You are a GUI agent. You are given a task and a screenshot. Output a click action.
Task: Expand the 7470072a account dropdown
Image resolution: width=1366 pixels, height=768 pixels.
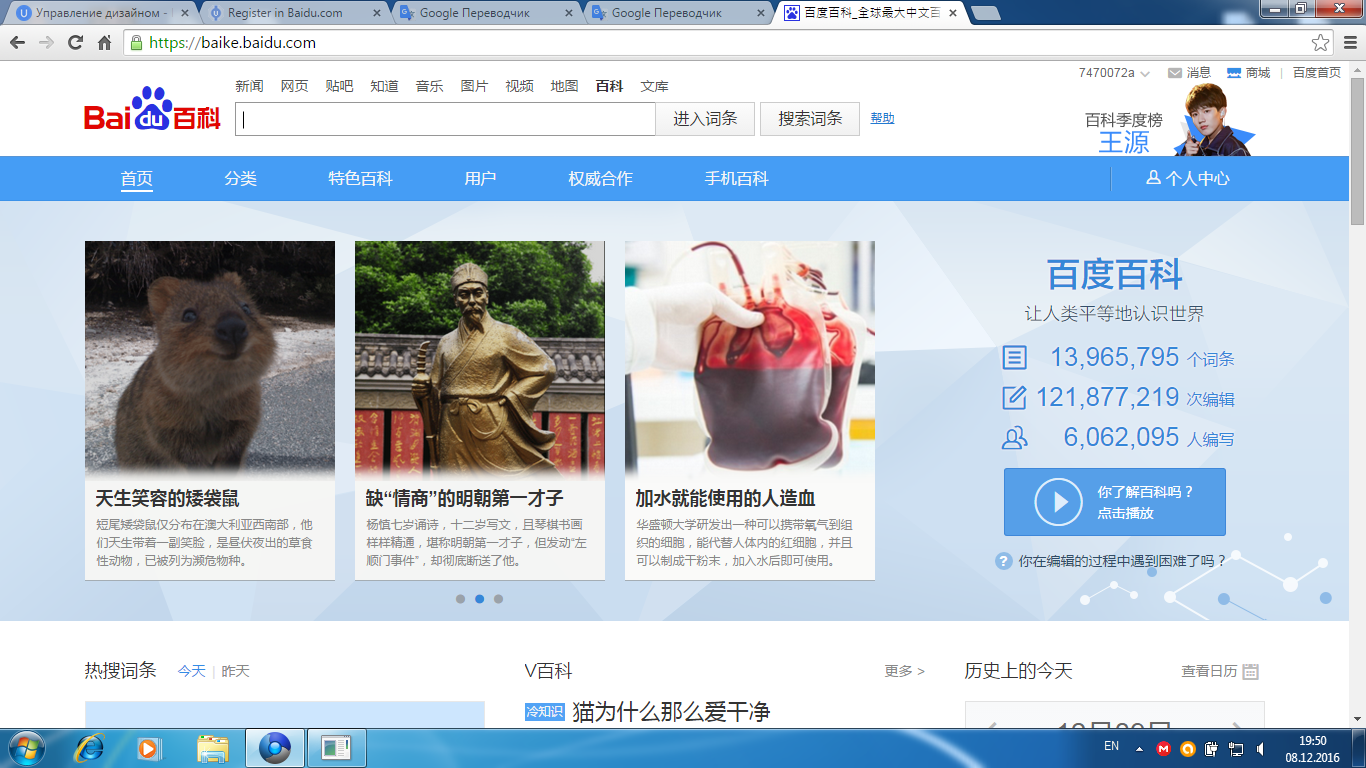point(1145,74)
